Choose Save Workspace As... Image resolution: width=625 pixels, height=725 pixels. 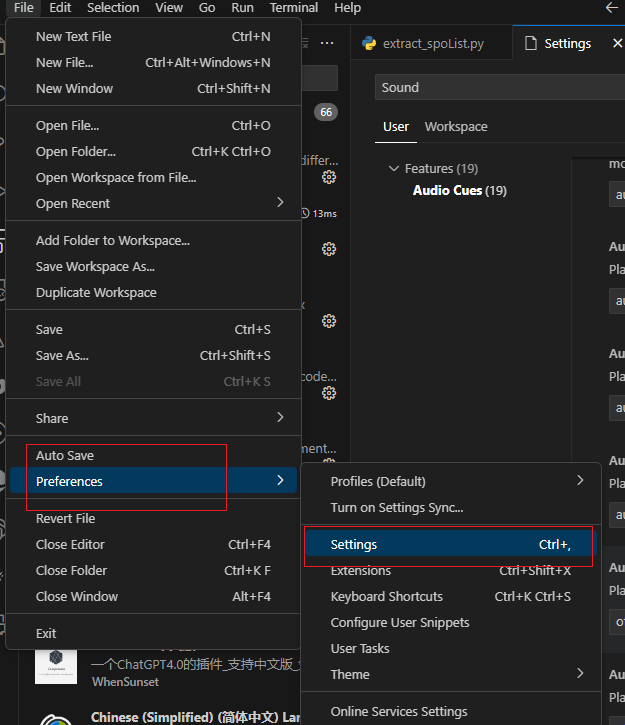tap(153, 266)
